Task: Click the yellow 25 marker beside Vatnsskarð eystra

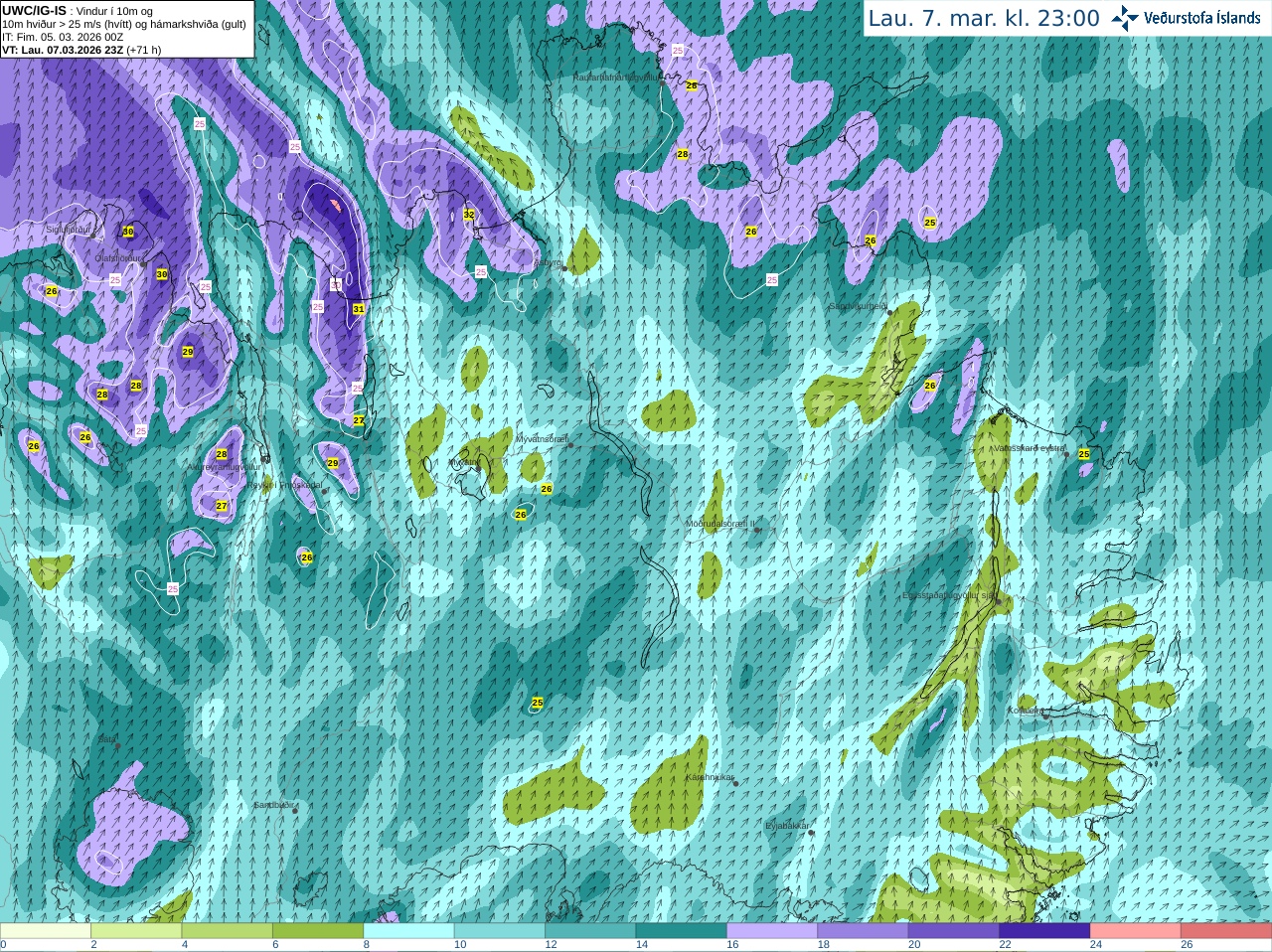Action: point(1084,454)
